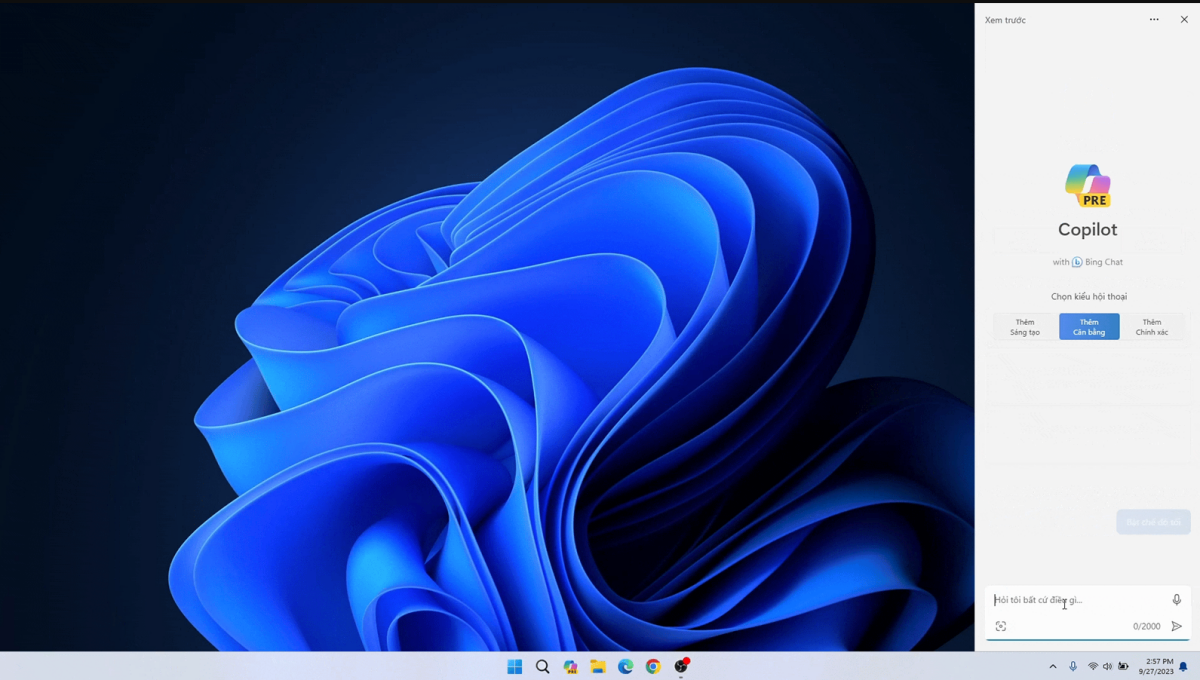
Task: Open OBS Studio from the taskbar
Action: tap(681, 667)
